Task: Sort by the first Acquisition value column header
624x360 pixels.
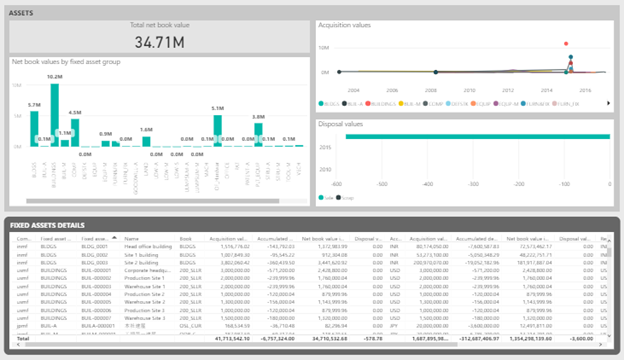Action: pos(228,239)
